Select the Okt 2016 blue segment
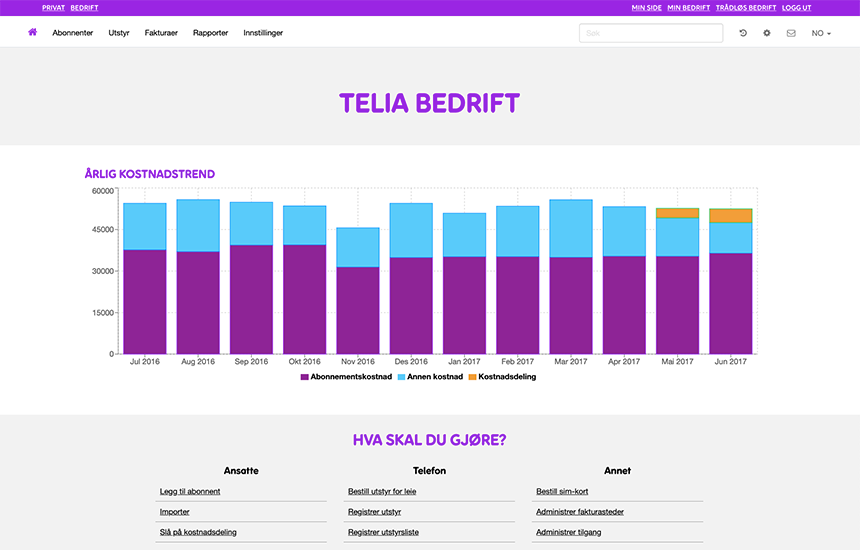Screen dimensions: 860x550 coord(304,225)
